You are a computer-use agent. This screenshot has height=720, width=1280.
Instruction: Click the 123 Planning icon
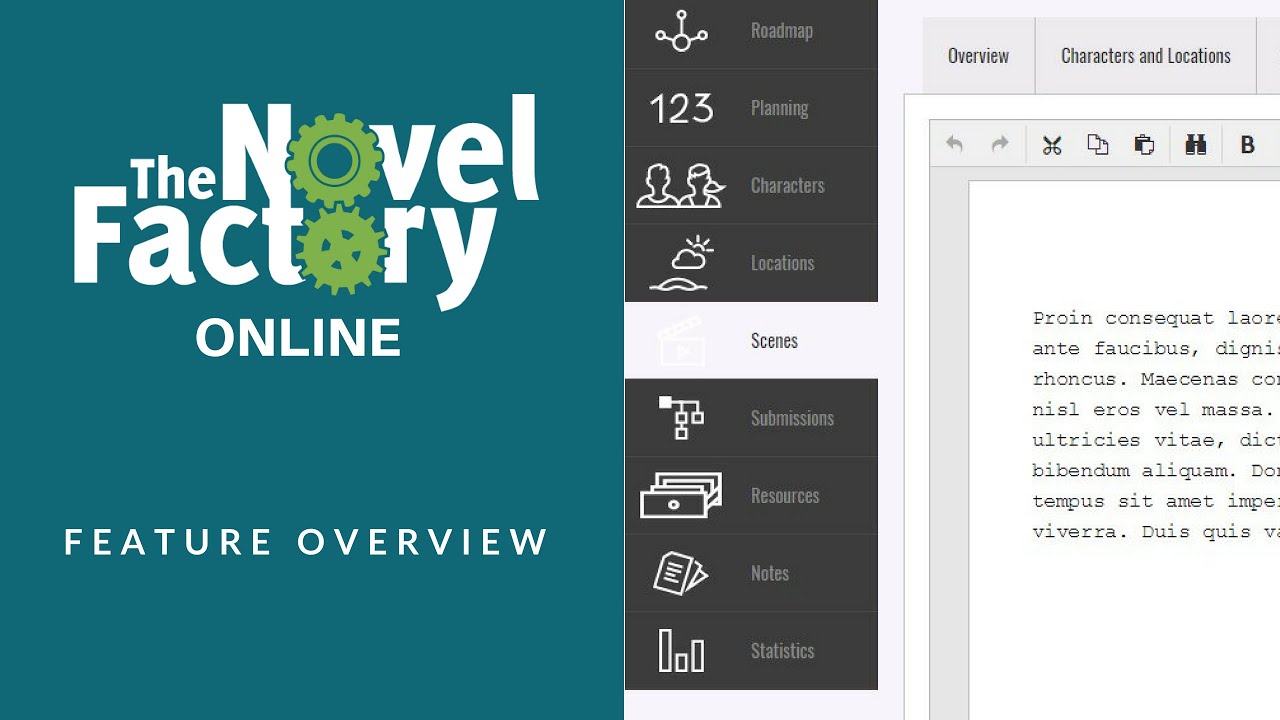pos(681,108)
